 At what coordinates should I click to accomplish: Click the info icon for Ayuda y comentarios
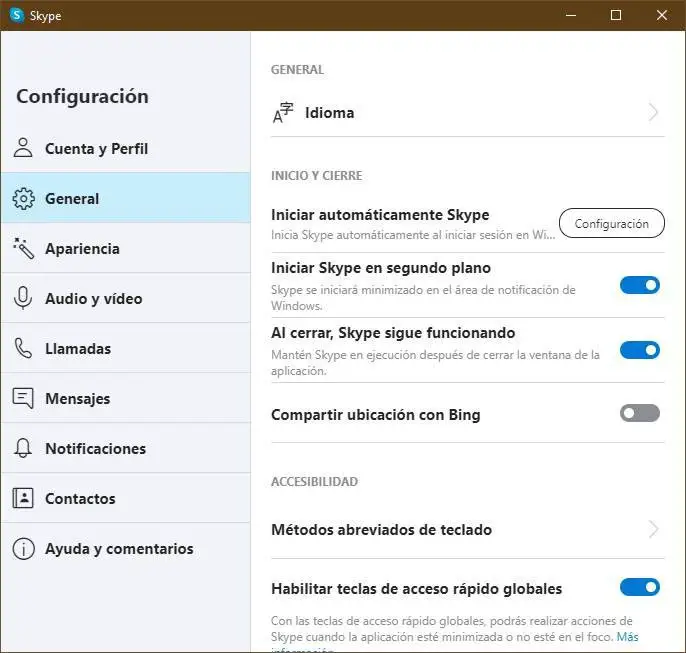pyautogui.click(x=23, y=548)
